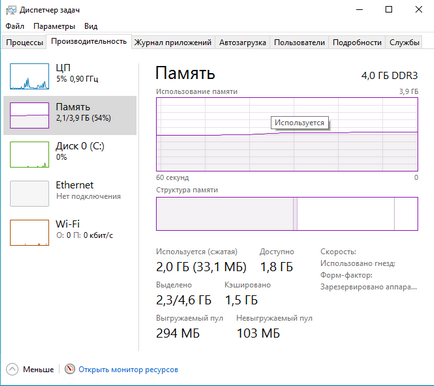Select the Ethernet graph thumbnail
The width and height of the screenshot is (434, 386).
pos(29,193)
